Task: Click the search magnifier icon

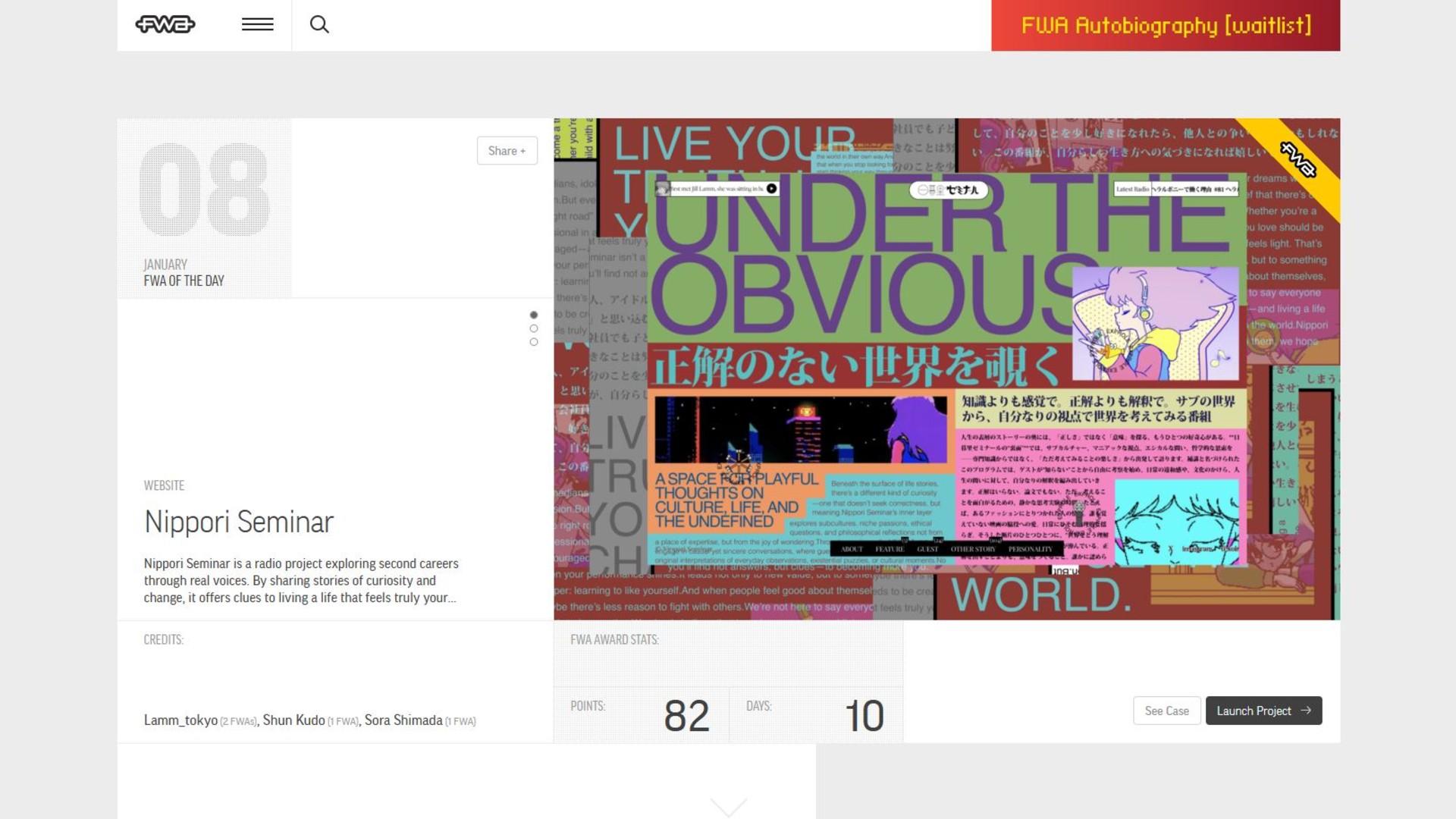Action: click(x=319, y=24)
